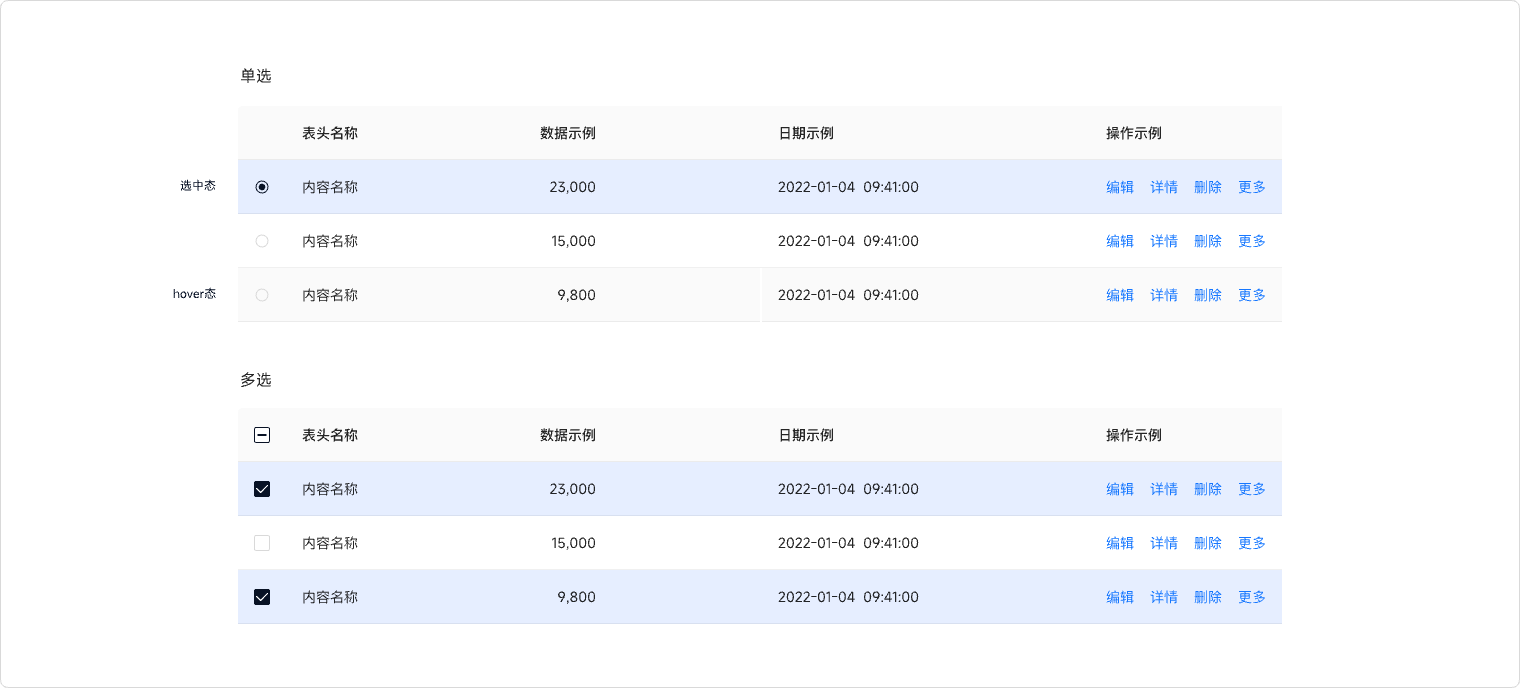1520x688 pixels.
Task: Click the selected radio button in 单选 23,000 row
Action: tap(262, 187)
